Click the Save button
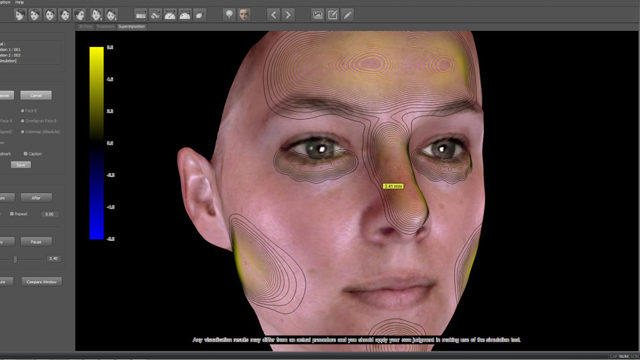The width and height of the screenshot is (640, 360). (21, 164)
